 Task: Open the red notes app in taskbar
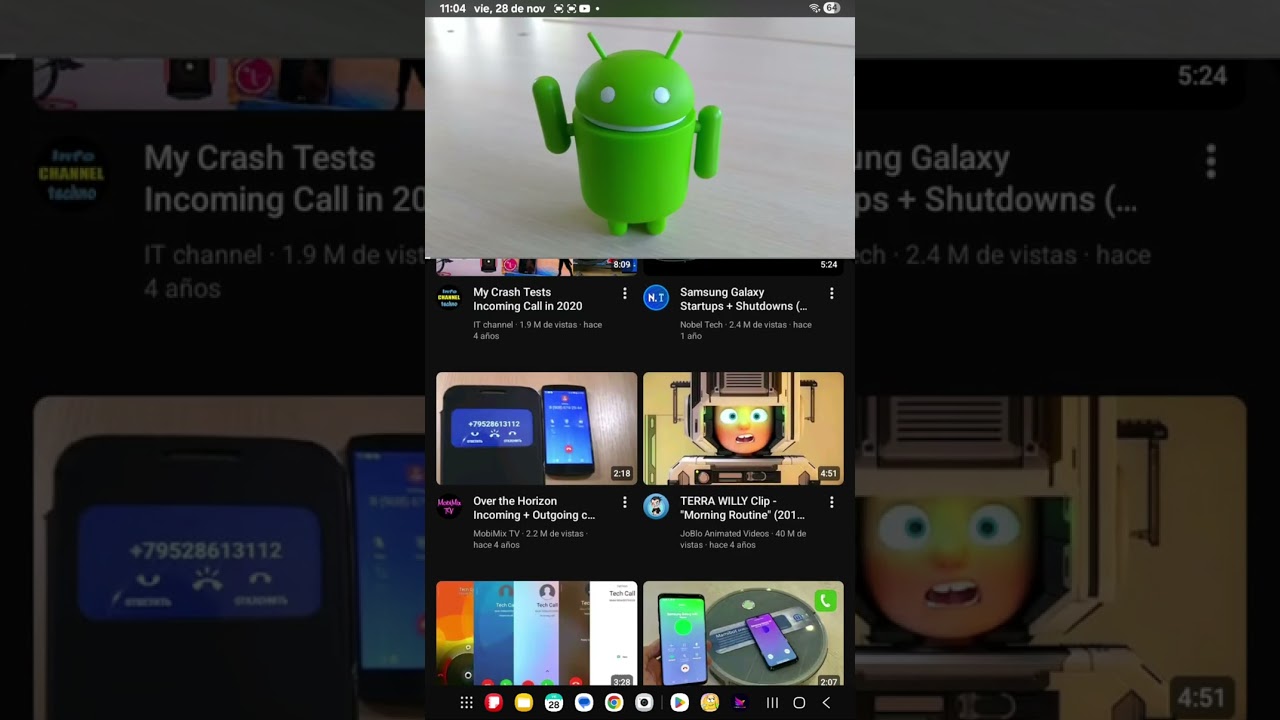tap(493, 703)
